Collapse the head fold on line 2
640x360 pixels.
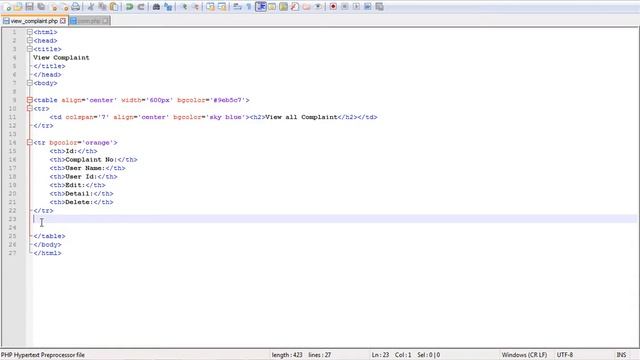pyautogui.click(x=30, y=40)
